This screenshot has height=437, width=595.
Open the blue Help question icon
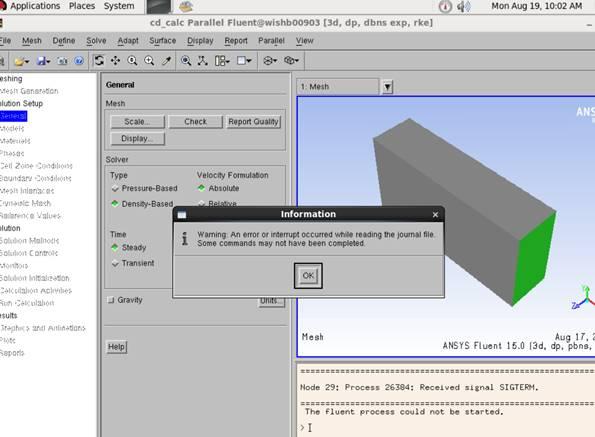(x=79, y=61)
